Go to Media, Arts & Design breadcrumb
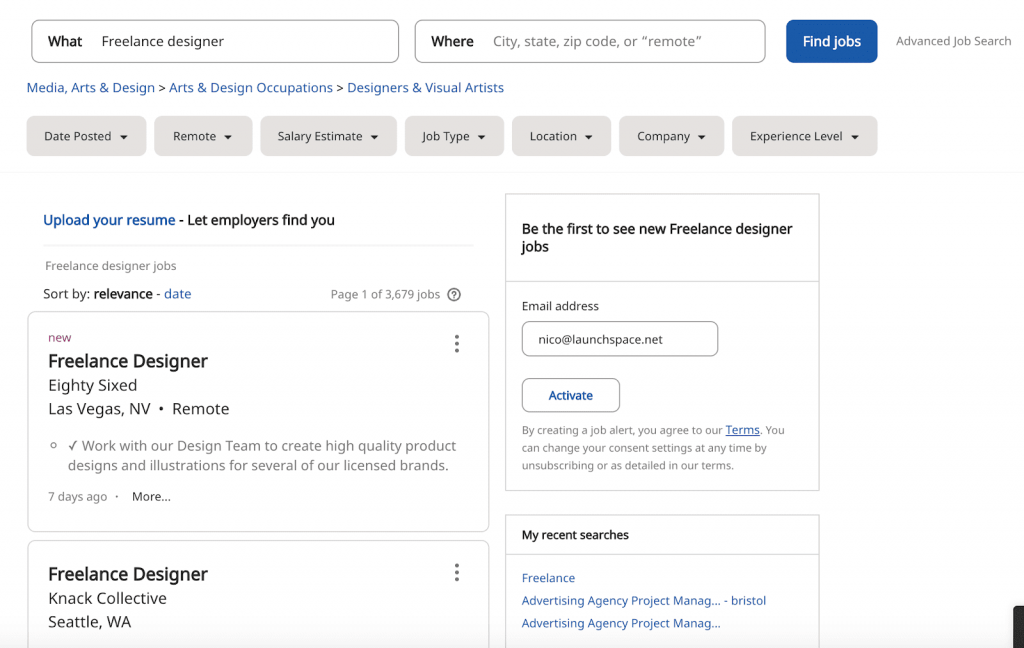The width and height of the screenshot is (1024, 648). [91, 88]
